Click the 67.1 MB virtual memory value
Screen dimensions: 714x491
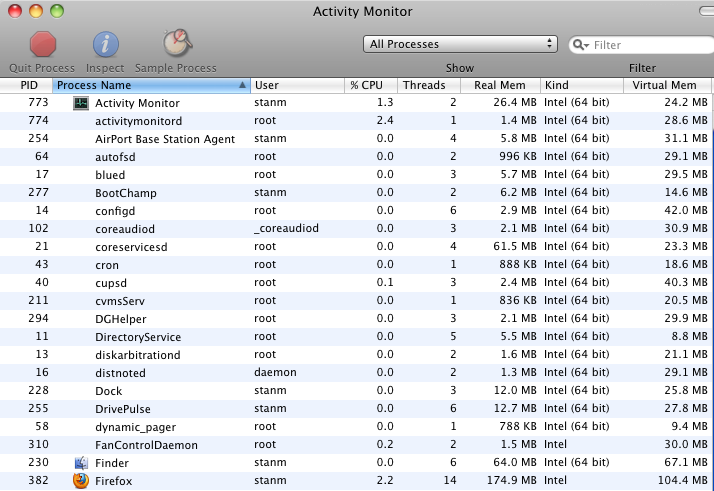click(x=686, y=462)
